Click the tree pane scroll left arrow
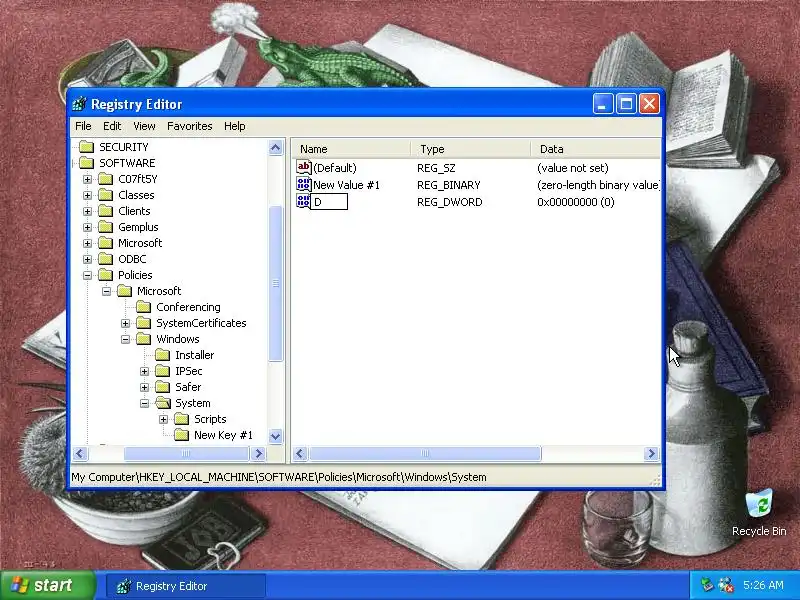 click(x=80, y=453)
